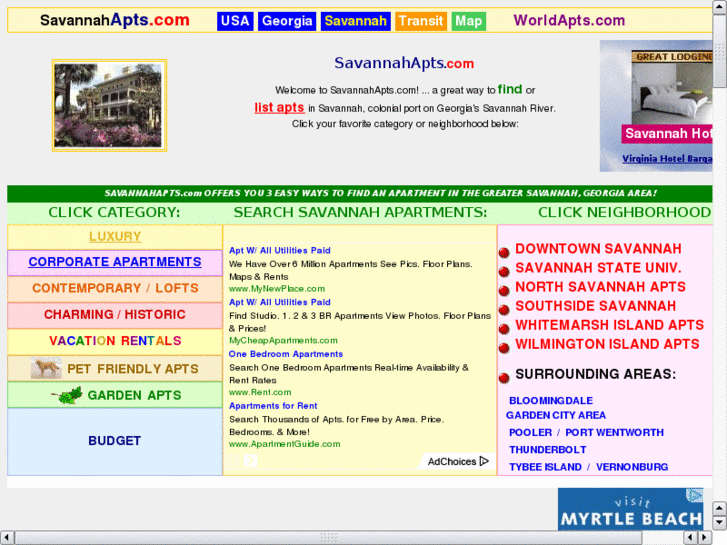
Task: Select the TYBEE ISLAND area link
Action: click(545, 467)
